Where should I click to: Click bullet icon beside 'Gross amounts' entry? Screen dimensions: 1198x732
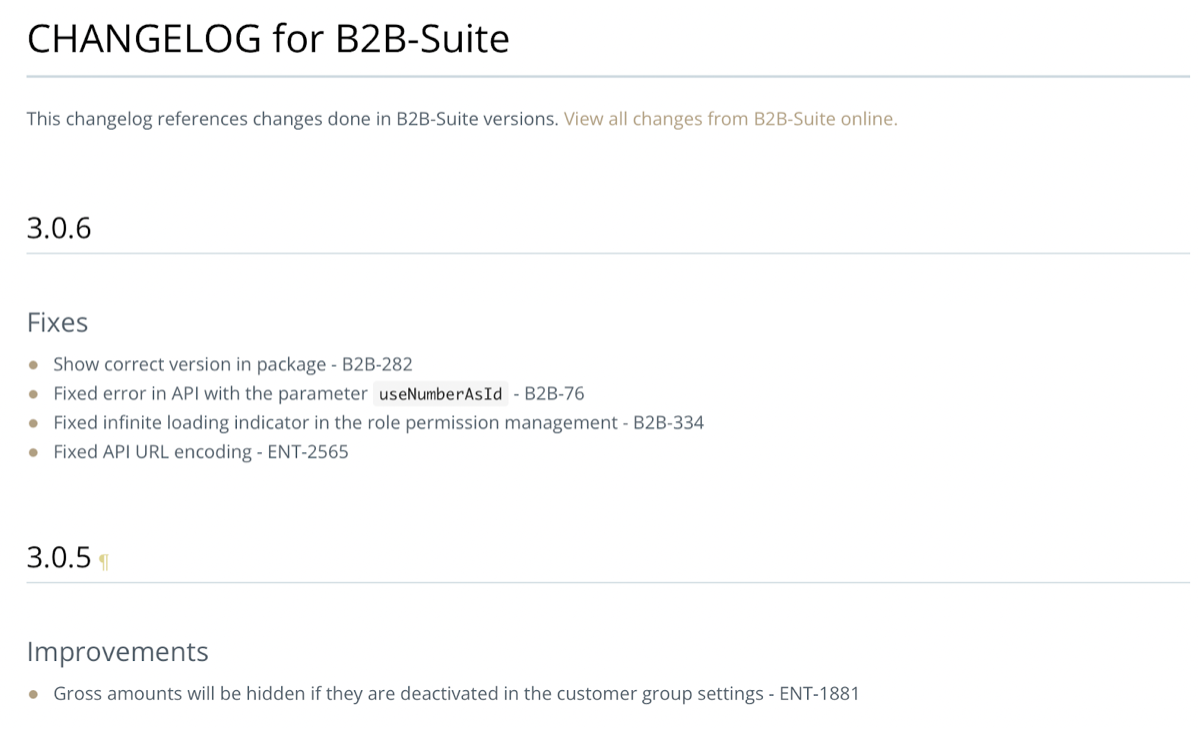[33, 695]
